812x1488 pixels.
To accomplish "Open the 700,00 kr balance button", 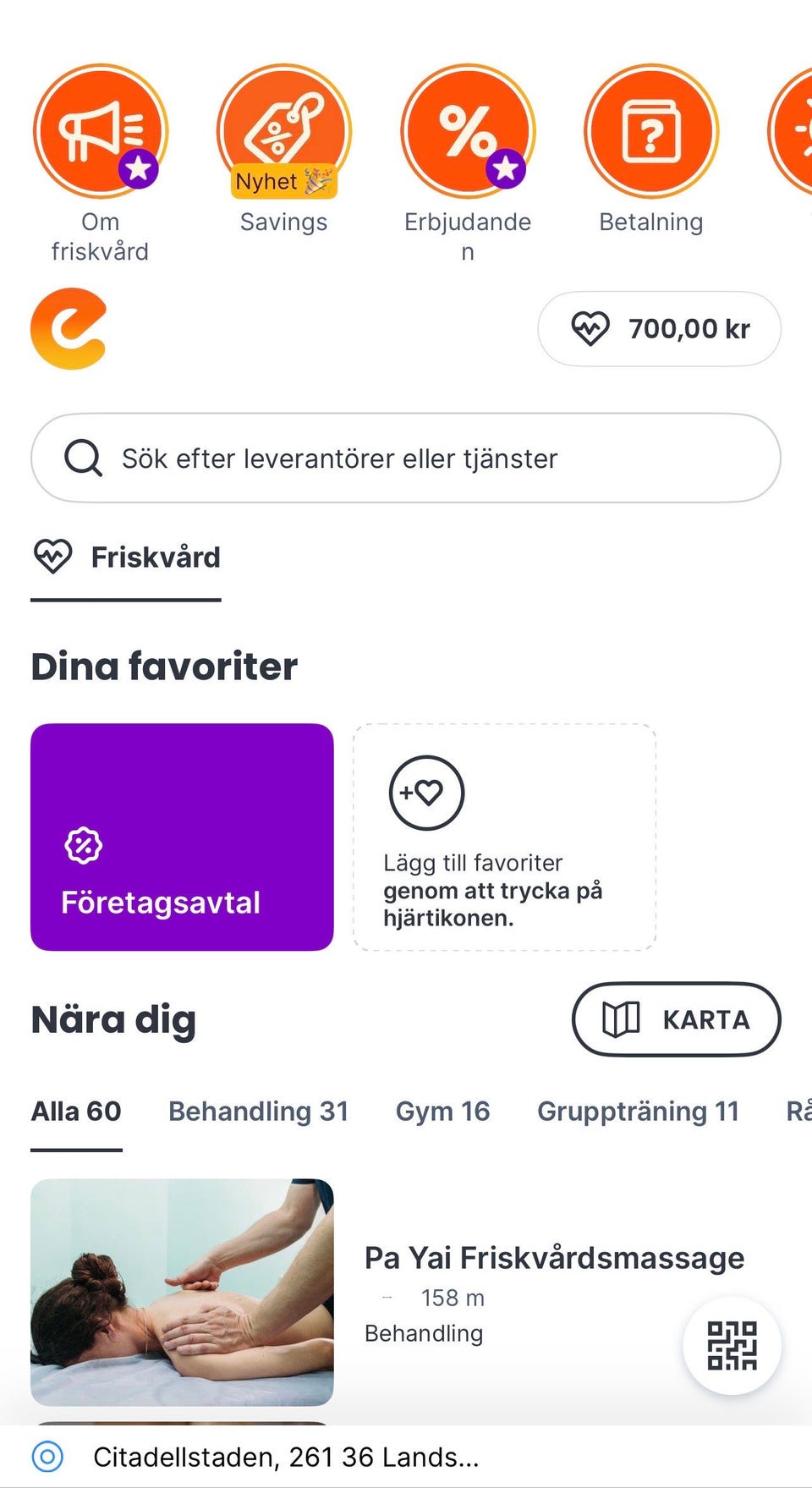I will [660, 329].
